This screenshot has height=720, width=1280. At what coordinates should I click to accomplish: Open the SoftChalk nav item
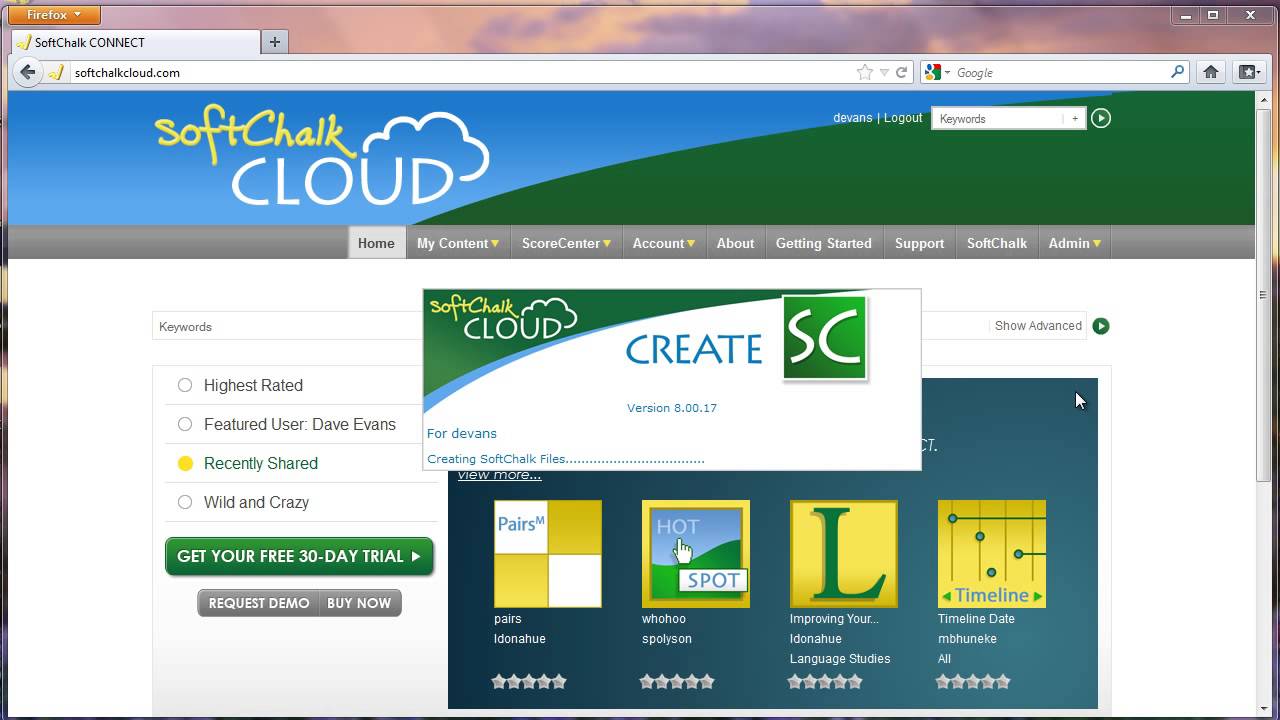click(997, 243)
